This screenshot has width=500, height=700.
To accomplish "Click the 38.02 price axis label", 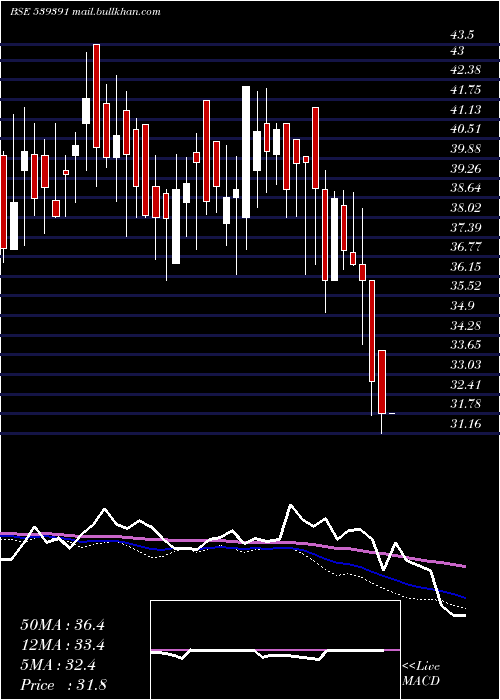I will tap(465, 208).
